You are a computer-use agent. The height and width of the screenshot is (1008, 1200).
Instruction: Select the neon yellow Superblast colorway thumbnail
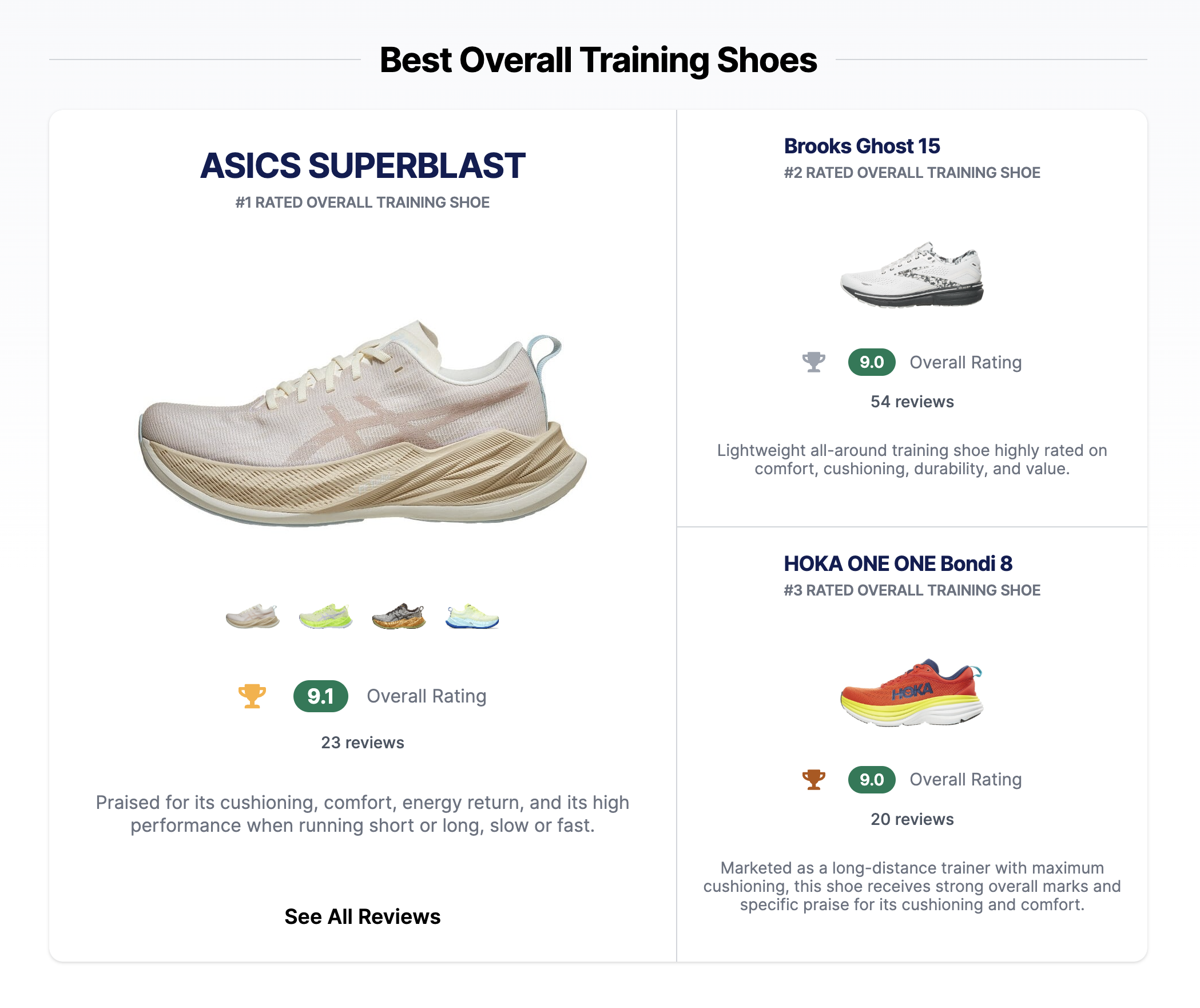pos(326,616)
